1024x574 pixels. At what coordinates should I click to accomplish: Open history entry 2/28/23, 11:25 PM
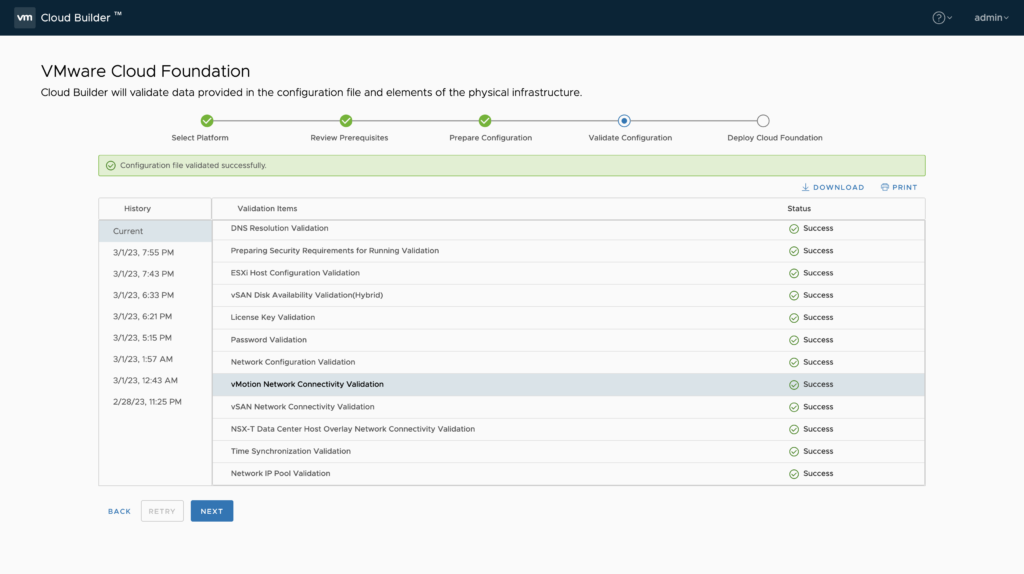[x=147, y=401]
